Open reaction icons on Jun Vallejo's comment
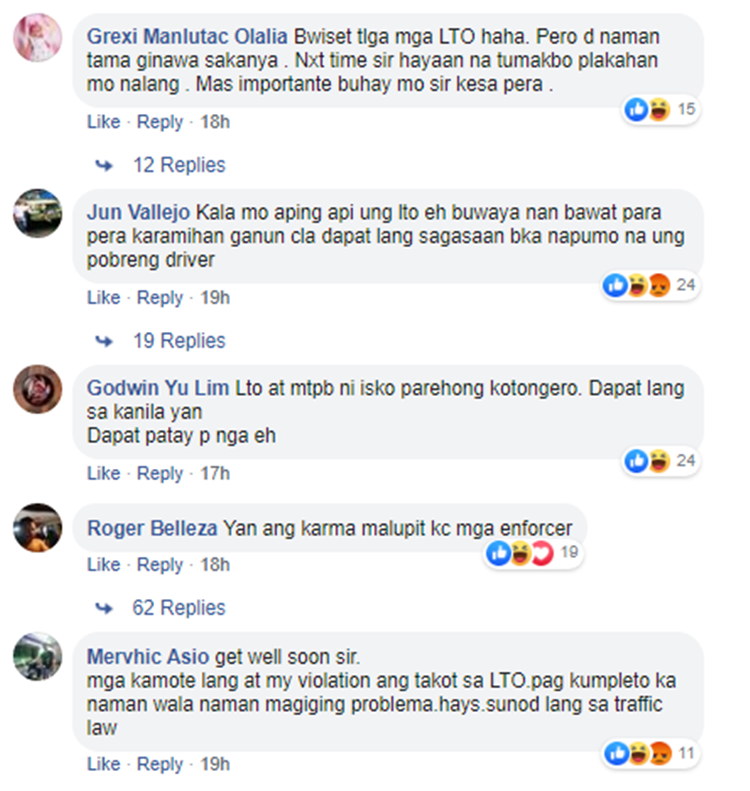Viewport: 750px width, 791px height. coord(650,285)
